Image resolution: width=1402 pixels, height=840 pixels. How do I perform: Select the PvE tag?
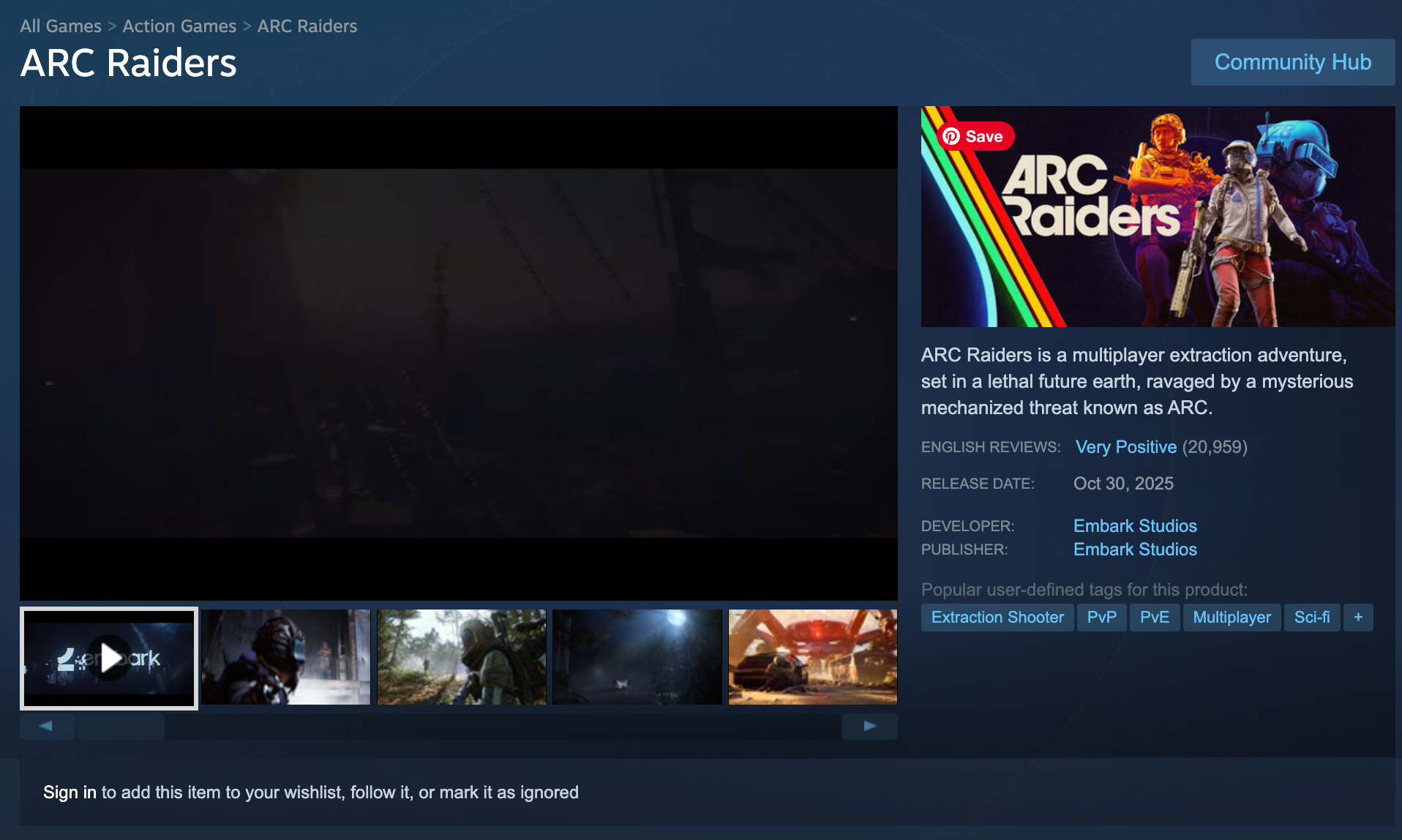point(1155,617)
